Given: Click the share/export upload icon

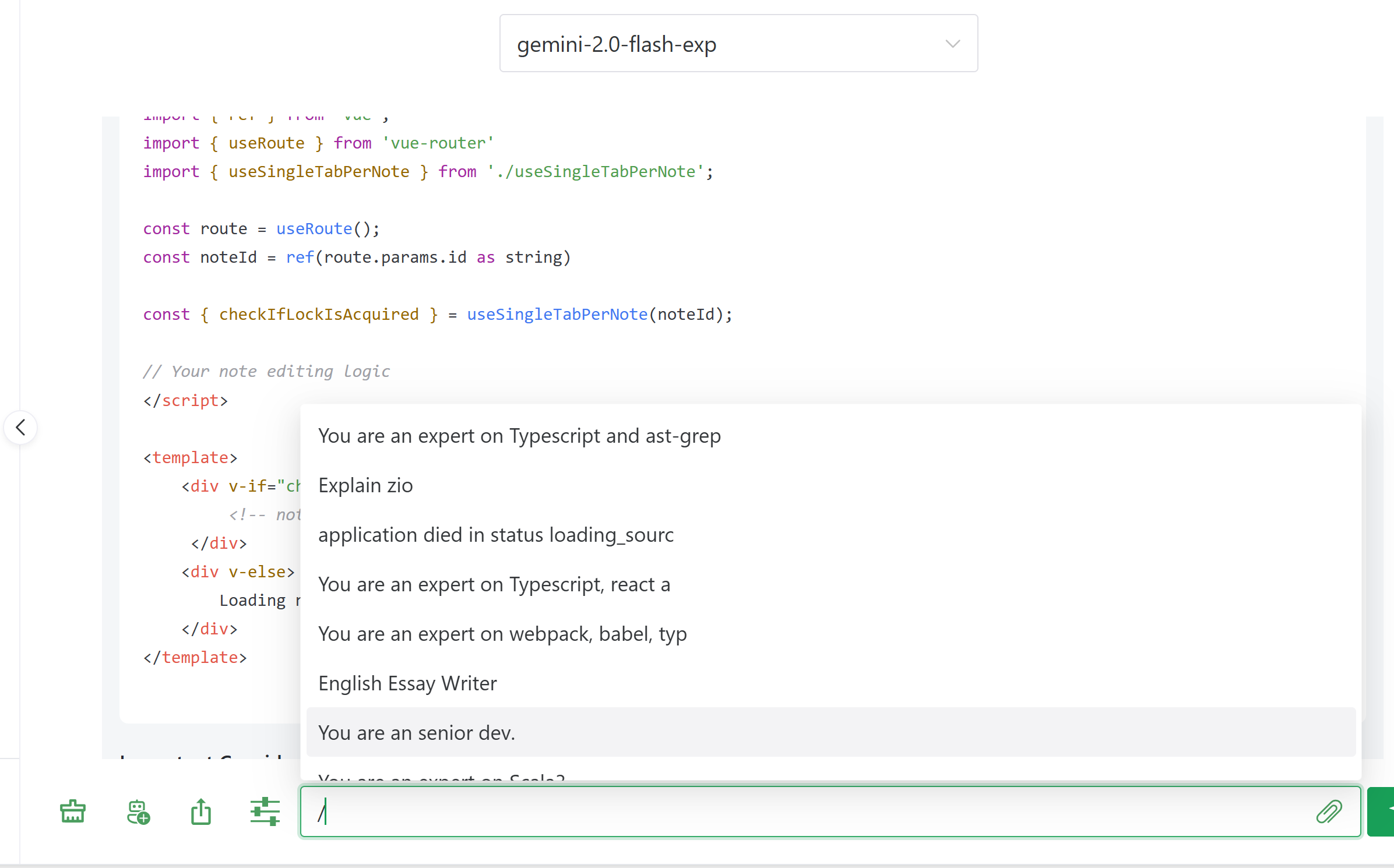Looking at the screenshot, I should click(x=201, y=811).
